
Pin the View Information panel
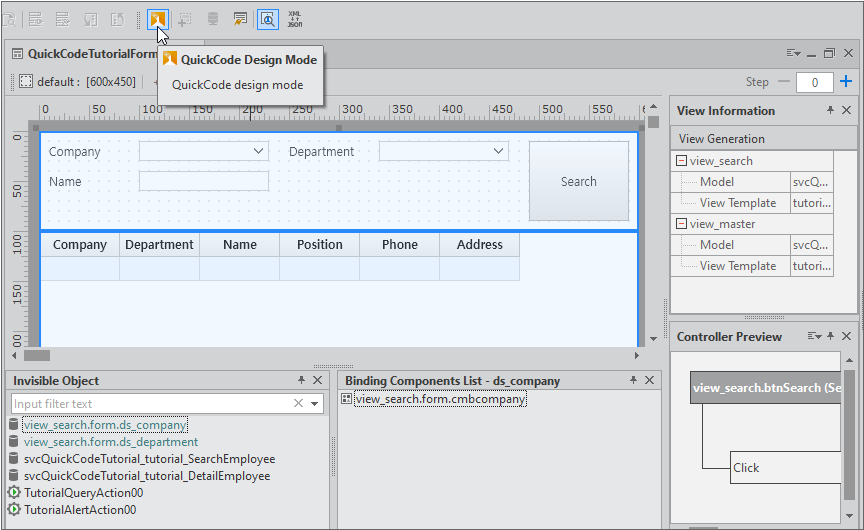coord(830,111)
